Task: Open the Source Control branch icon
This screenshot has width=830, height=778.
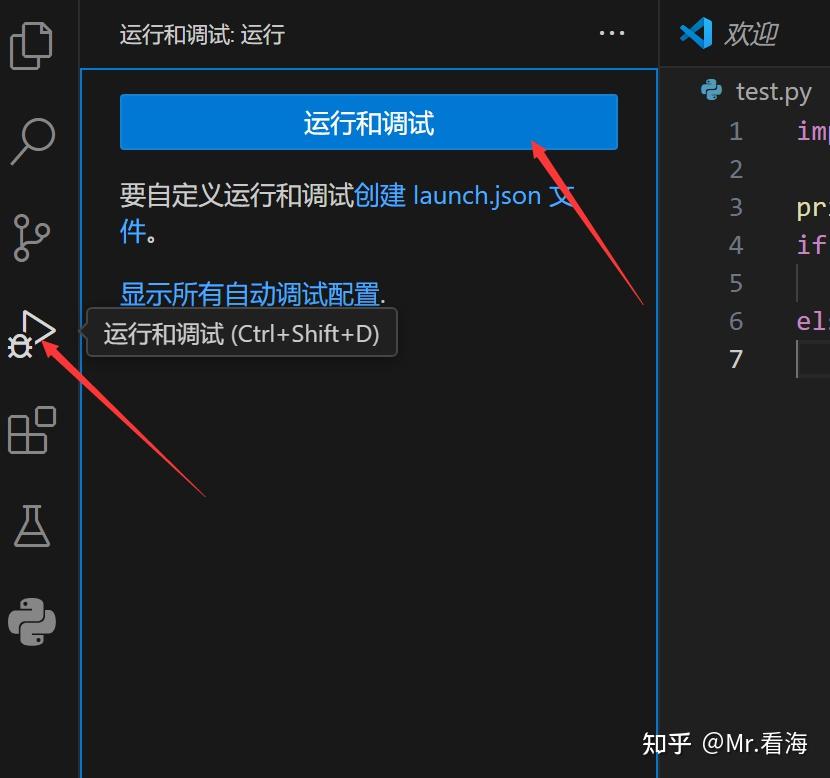Action: 31,238
